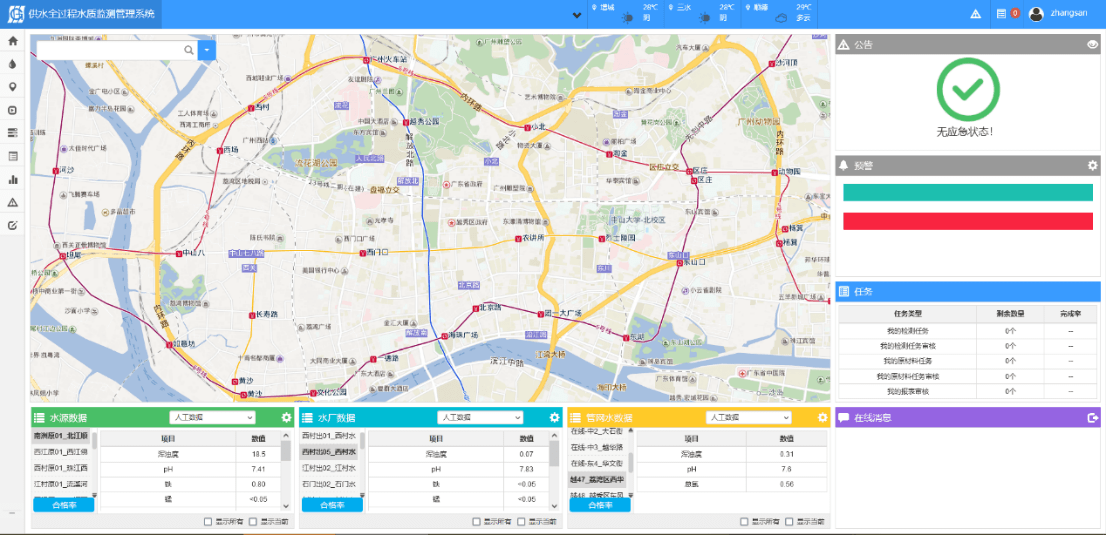The image size is (1106, 536).
Task: Expand the weather chevron in top bar
Action: [x=576, y=15]
